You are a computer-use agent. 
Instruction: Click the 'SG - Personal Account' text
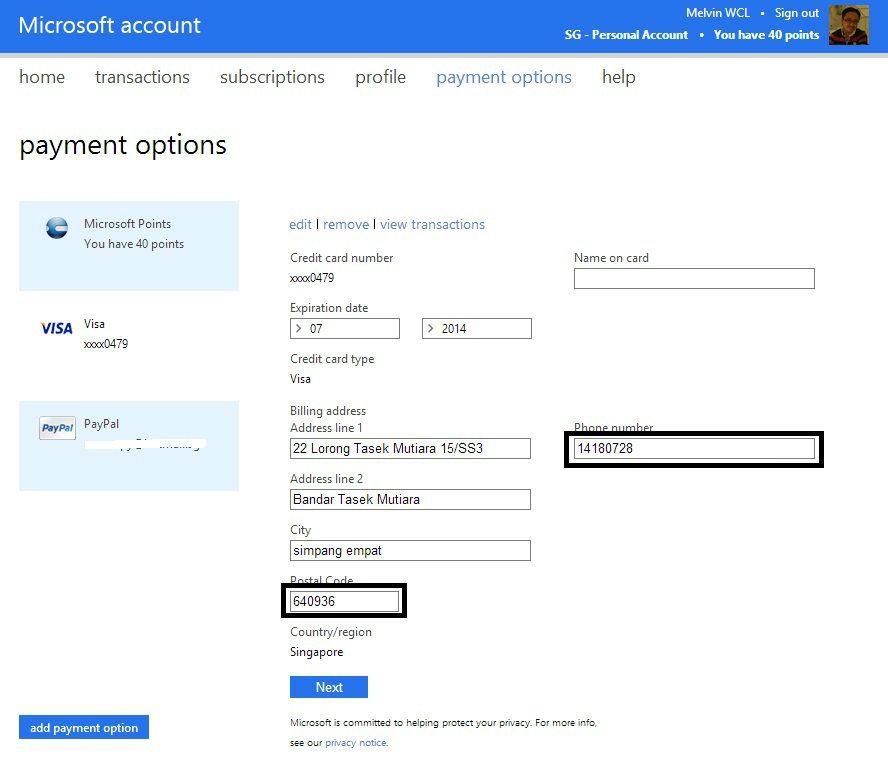tap(626, 35)
